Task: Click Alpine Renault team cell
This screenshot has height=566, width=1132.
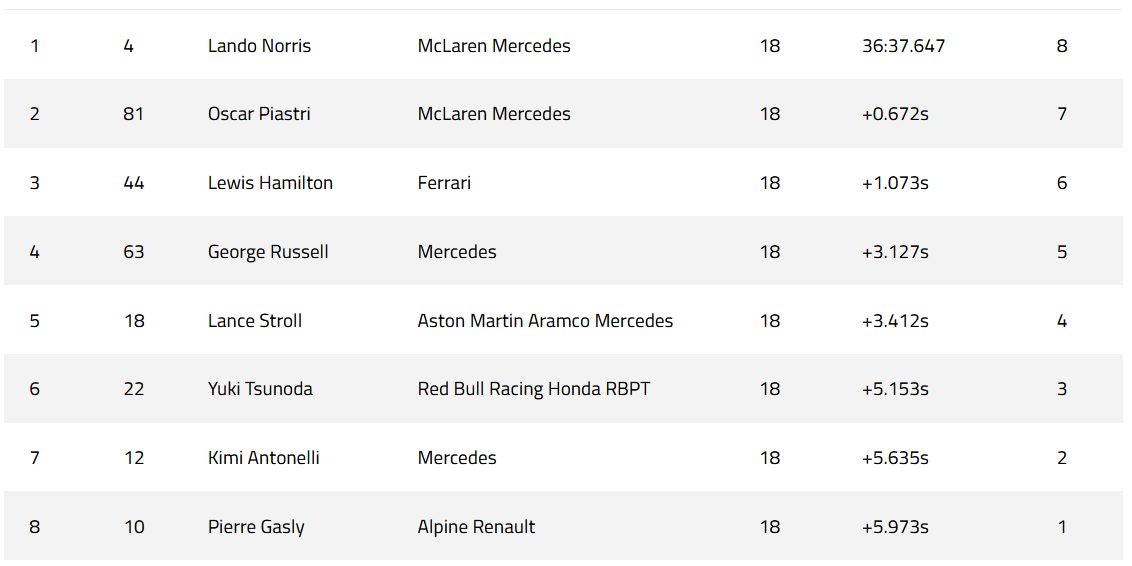Action: click(476, 527)
